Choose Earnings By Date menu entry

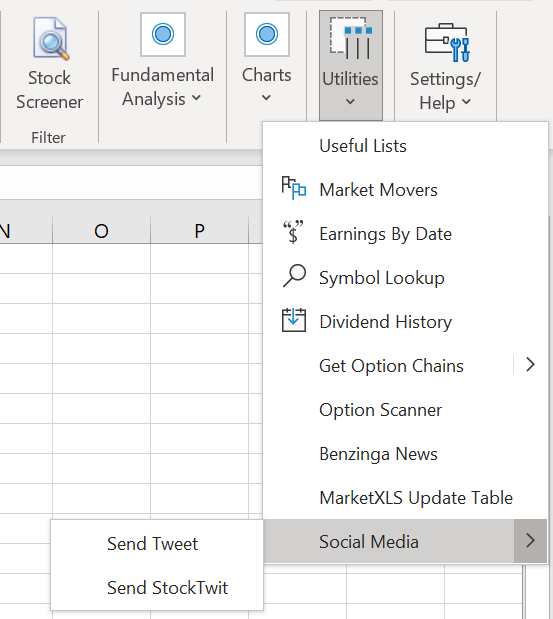(x=405, y=234)
